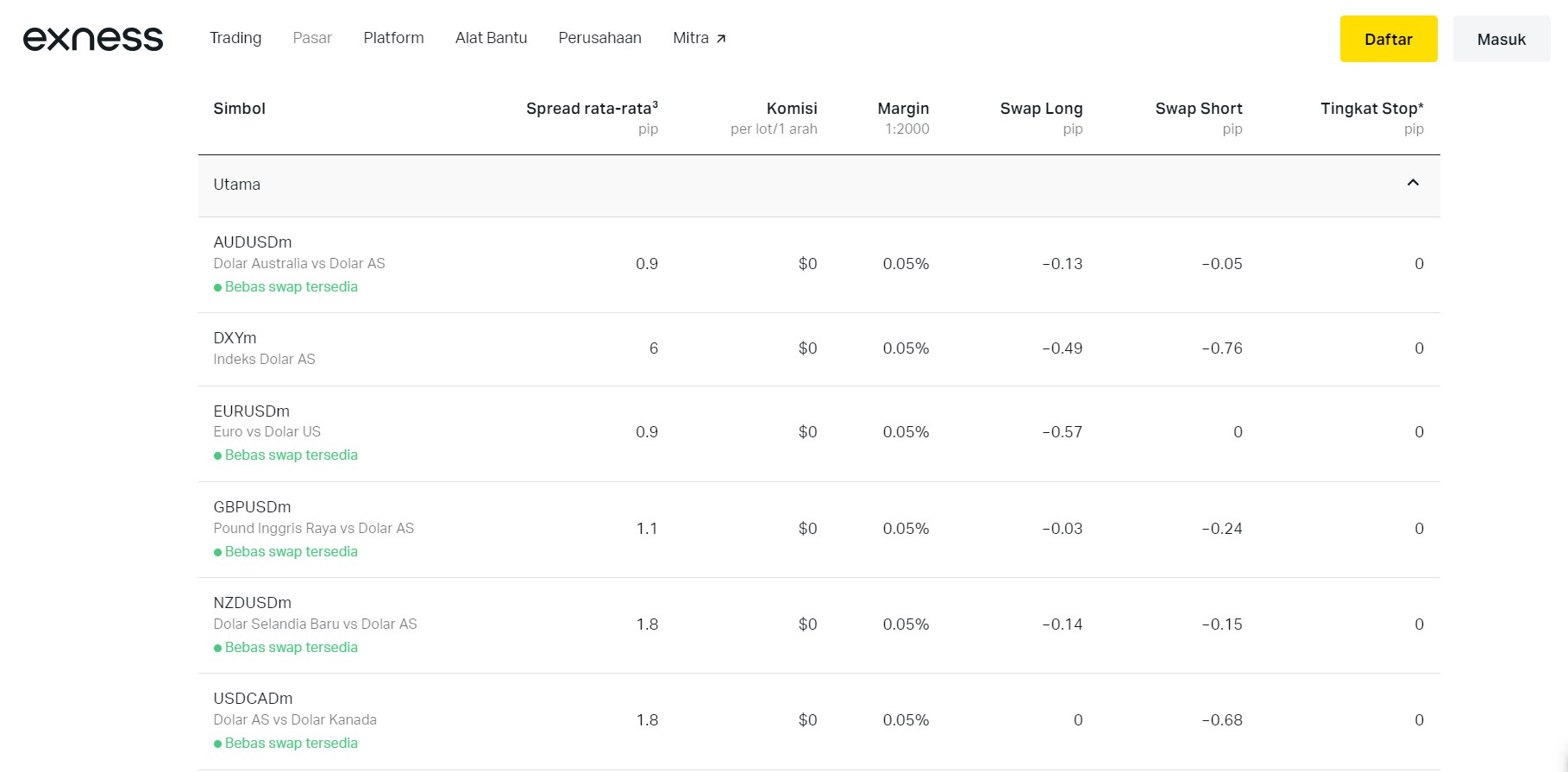Click the yellow Daftar button

[1389, 39]
